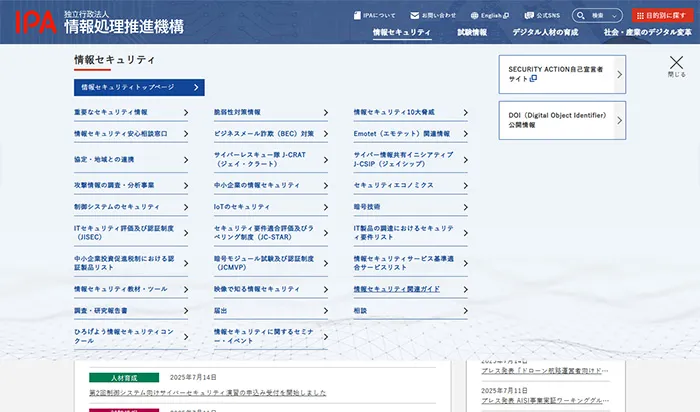Open 制御システムのセキュリティ item
The width and height of the screenshot is (700, 412).
point(131,207)
